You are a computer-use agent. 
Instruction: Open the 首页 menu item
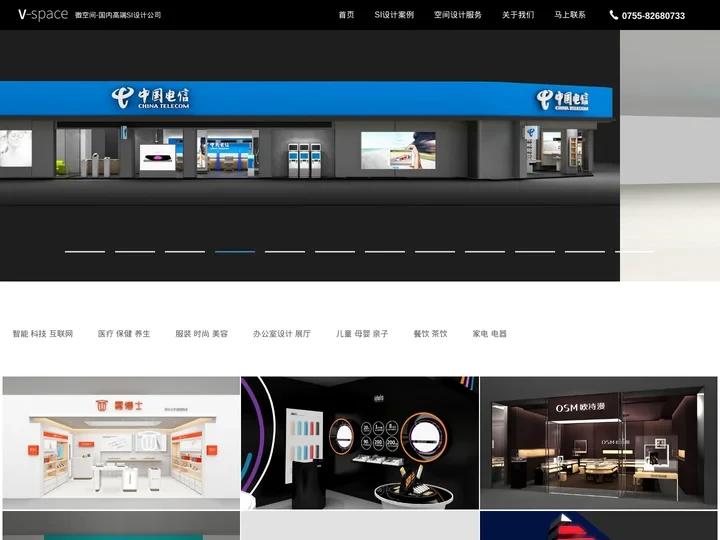[346, 15]
